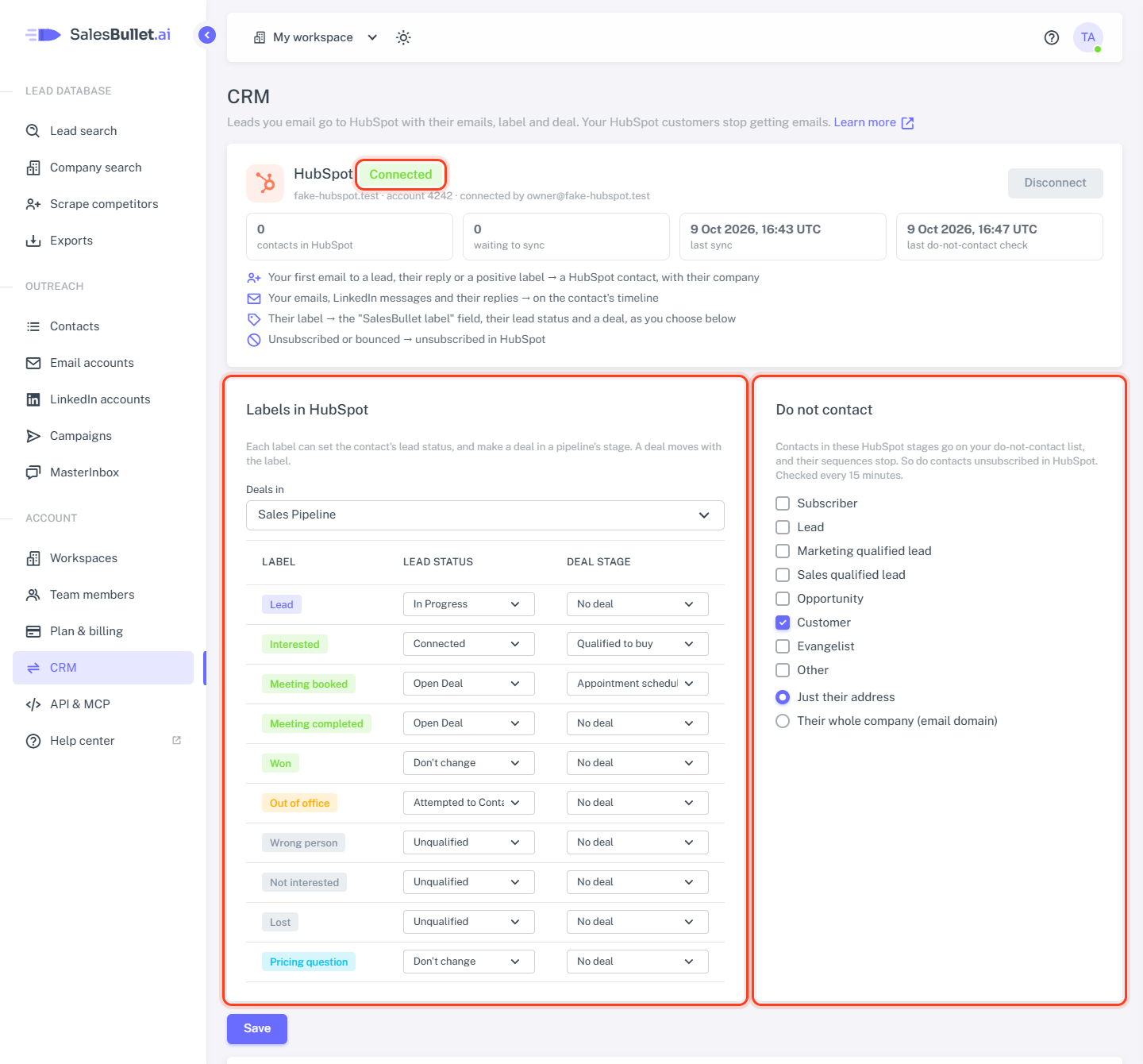Screen dimensions: 1143x1064
Task: Click the SalesBullet.ai logo
Action: pyautogui.click(x=98, y=34)
